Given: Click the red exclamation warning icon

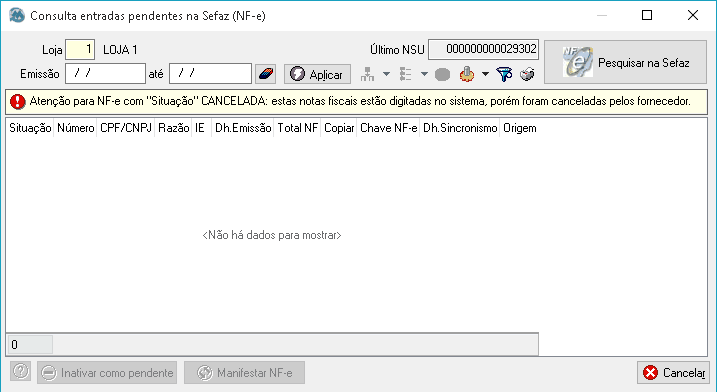Looking at the screenshot, I should click(17, 101).
